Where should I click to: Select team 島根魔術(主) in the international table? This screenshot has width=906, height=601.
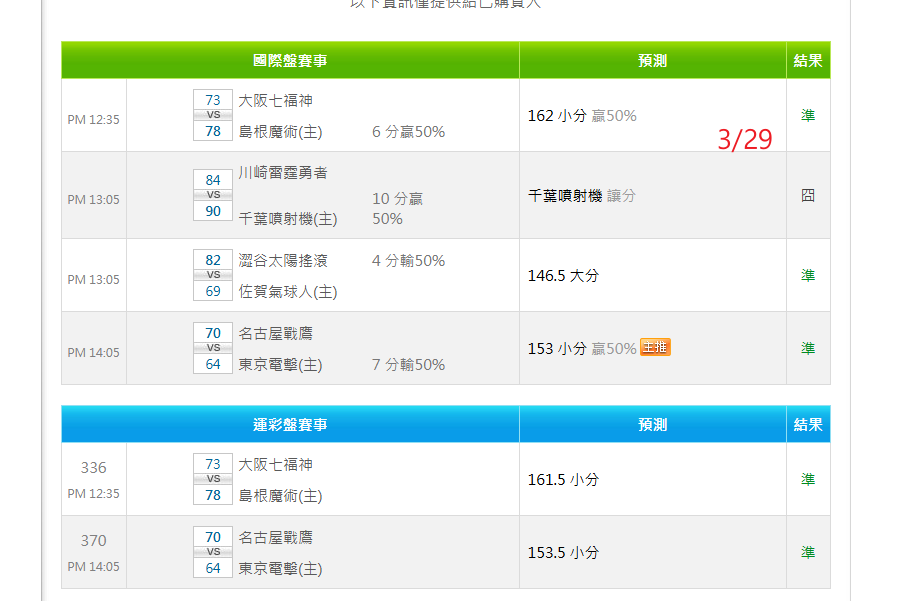[x=281, y=132]
